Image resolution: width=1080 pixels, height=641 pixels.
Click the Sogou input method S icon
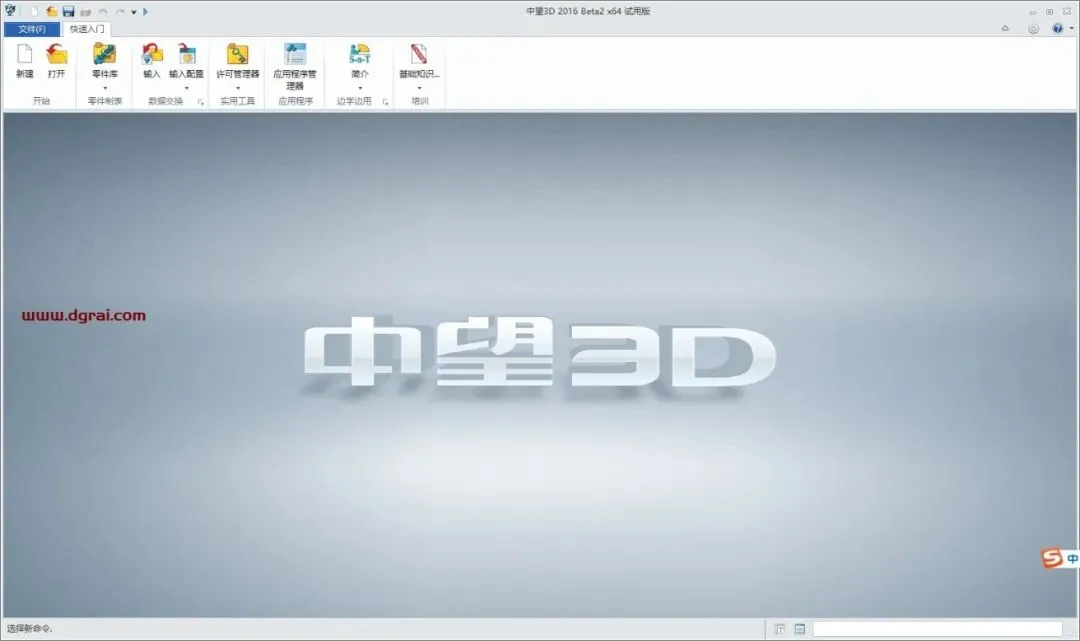[1051, 558]
